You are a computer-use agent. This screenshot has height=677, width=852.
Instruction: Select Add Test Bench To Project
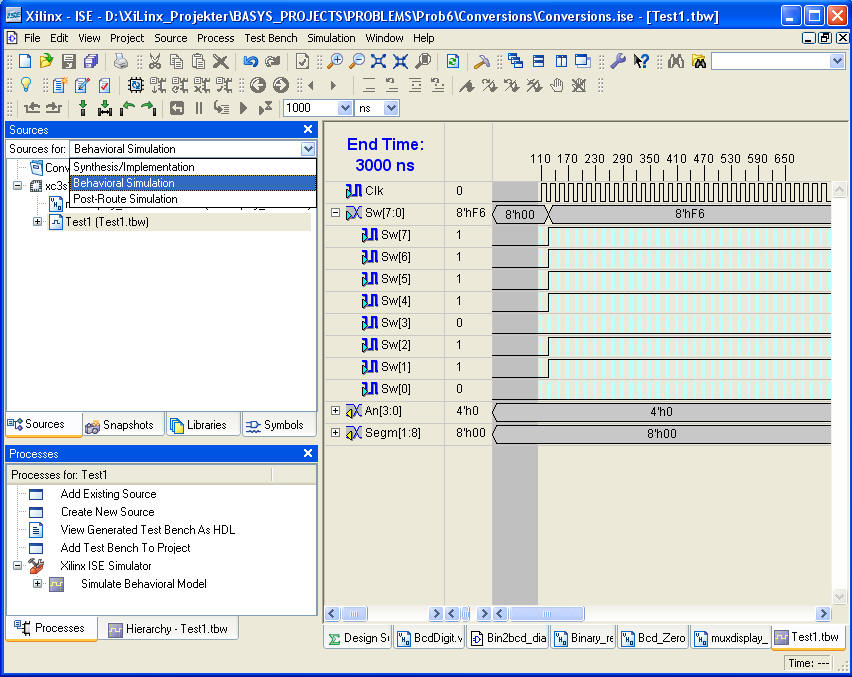[x=126, y=548]
